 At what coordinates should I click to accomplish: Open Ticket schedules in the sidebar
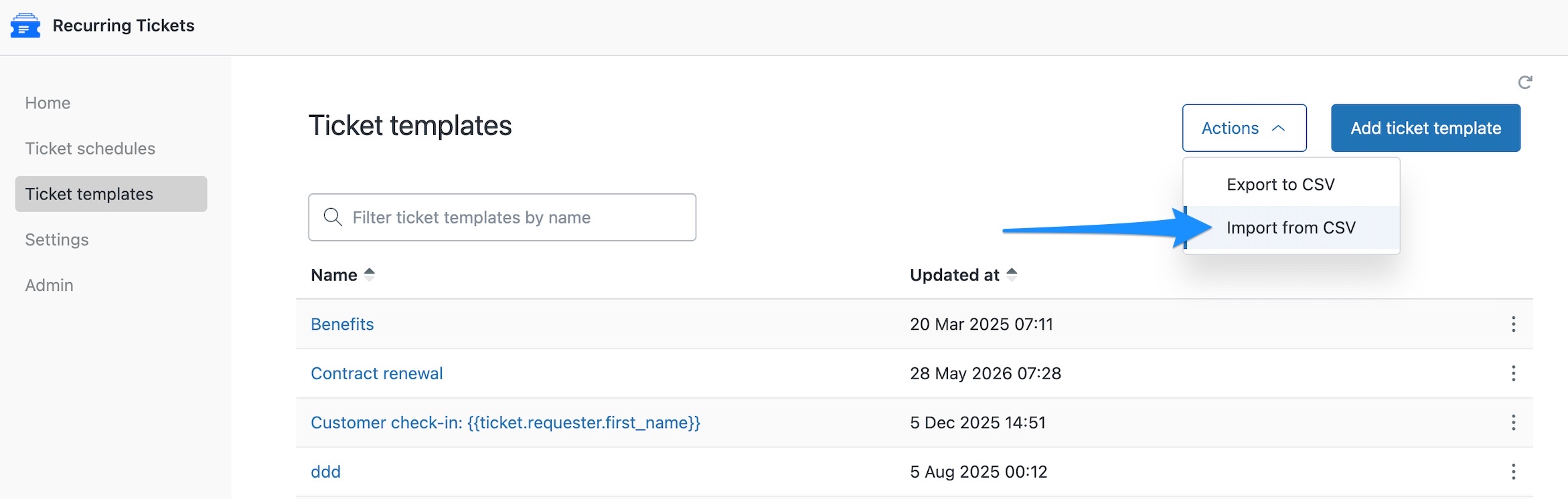point(90,148)
